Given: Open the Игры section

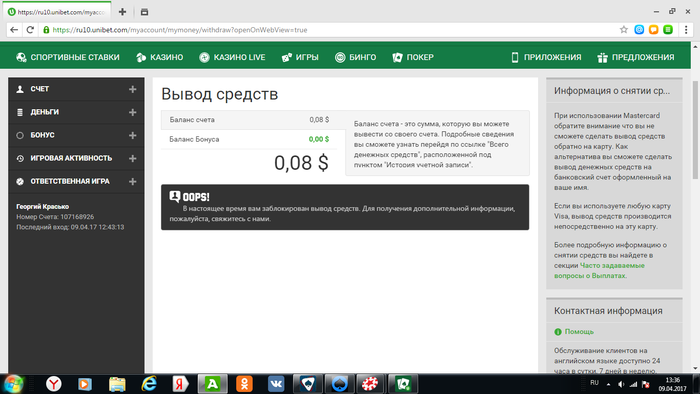Looking at the screenshot, I should 300,57.
